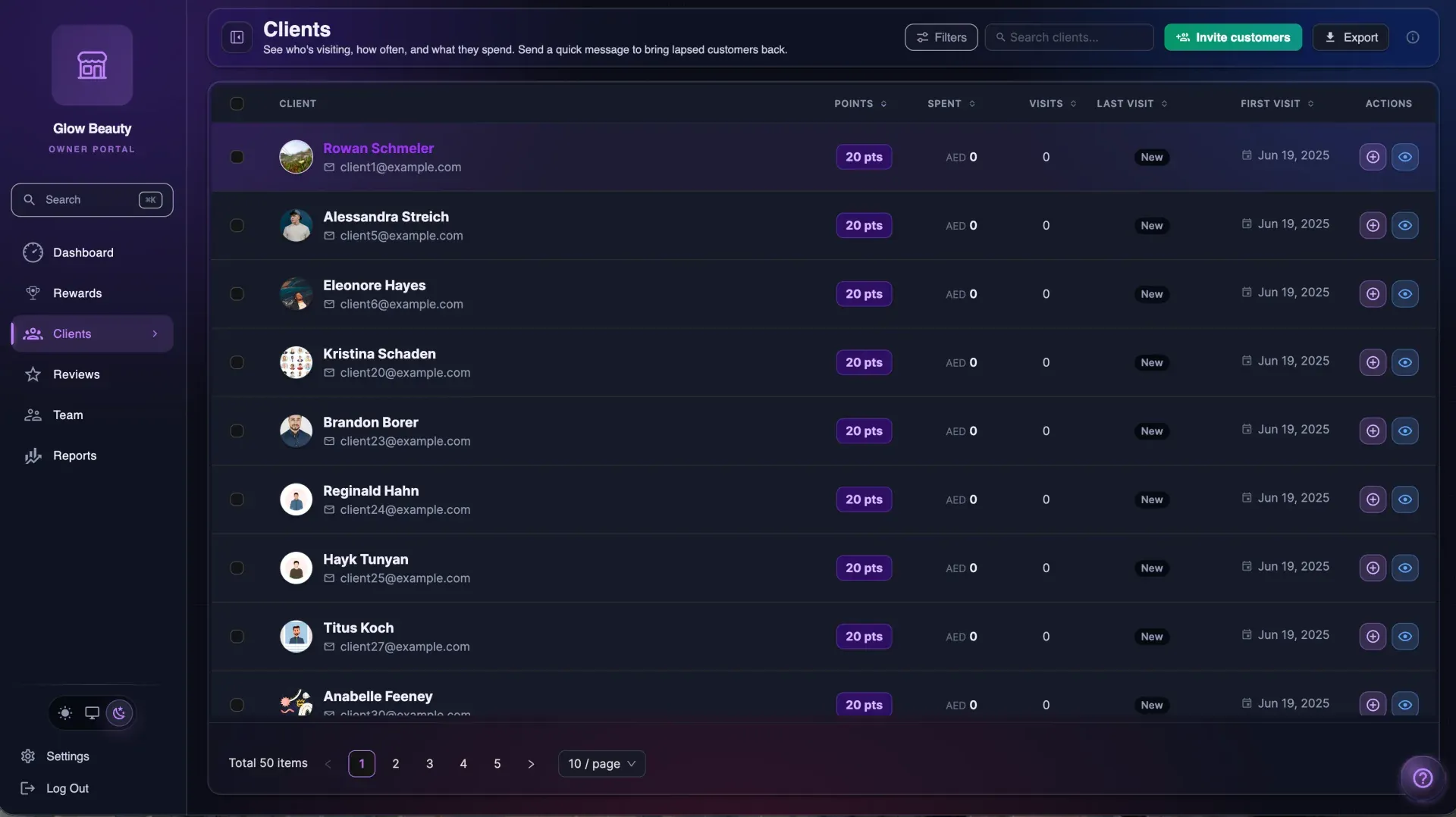Open Settings in the sidebar
This screenshot has height=817, width=1456.
tap(55, 756)
